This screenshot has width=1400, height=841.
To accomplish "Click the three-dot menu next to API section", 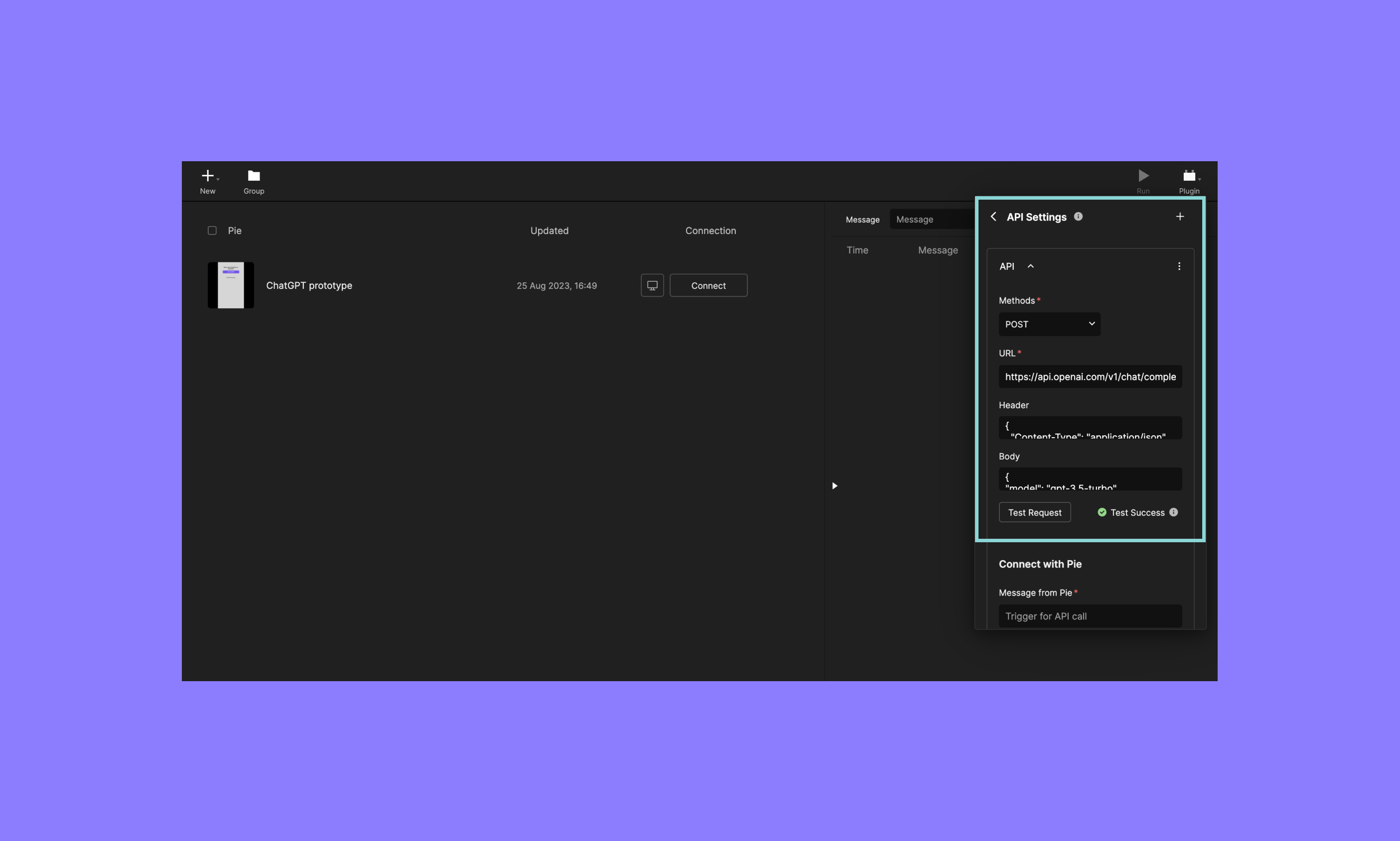I will [1178, 265].
